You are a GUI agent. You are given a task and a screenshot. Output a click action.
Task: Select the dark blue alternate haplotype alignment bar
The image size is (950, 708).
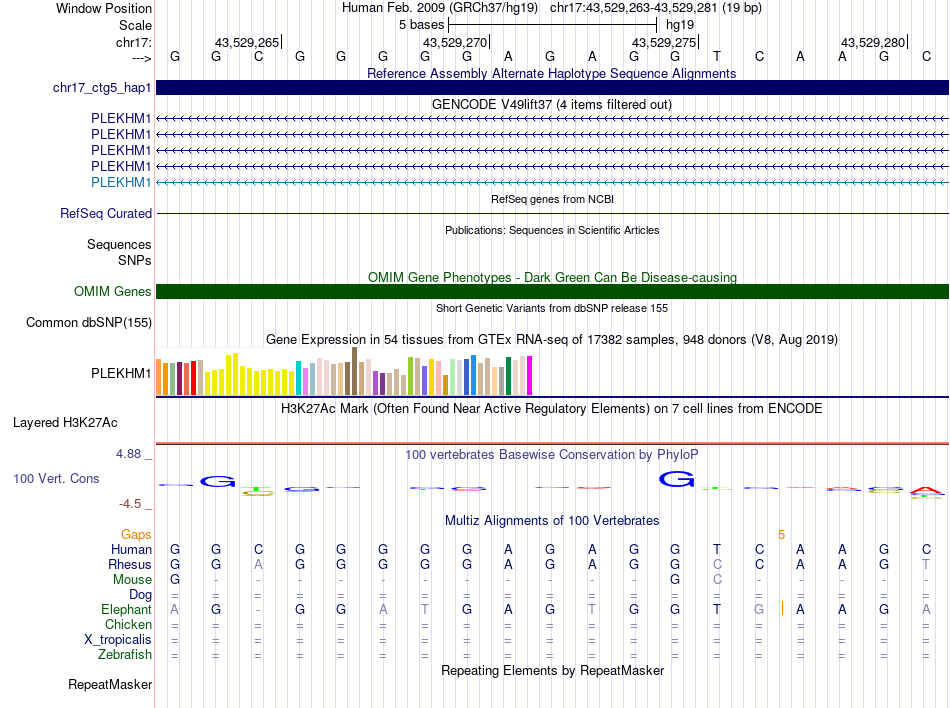pos(552,88)
